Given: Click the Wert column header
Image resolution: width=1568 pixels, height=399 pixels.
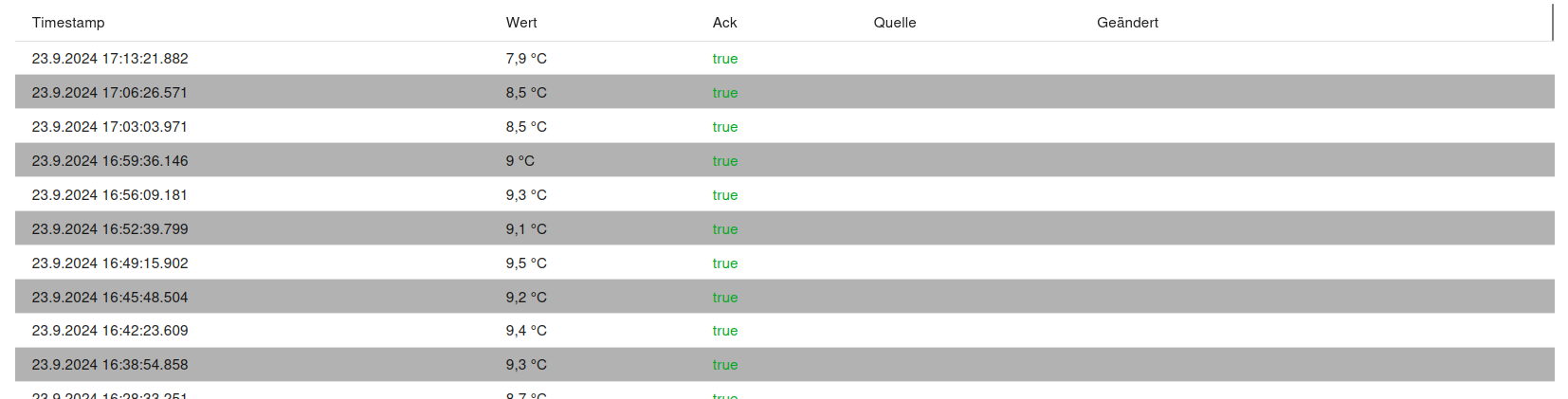Looking at the screenshot, I should click(x=521, y=23).
